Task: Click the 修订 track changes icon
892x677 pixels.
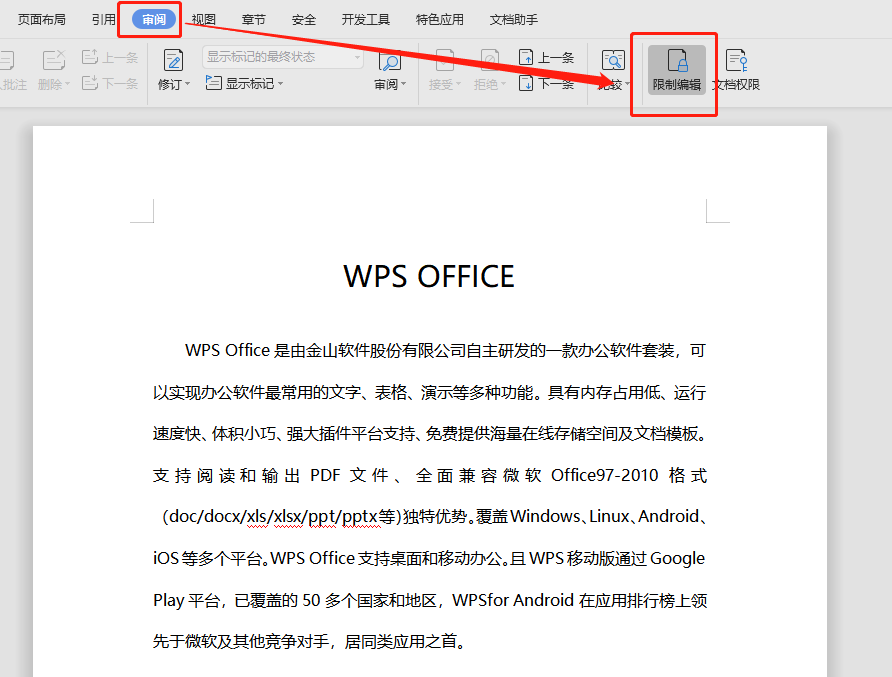Action: point(173,60)
